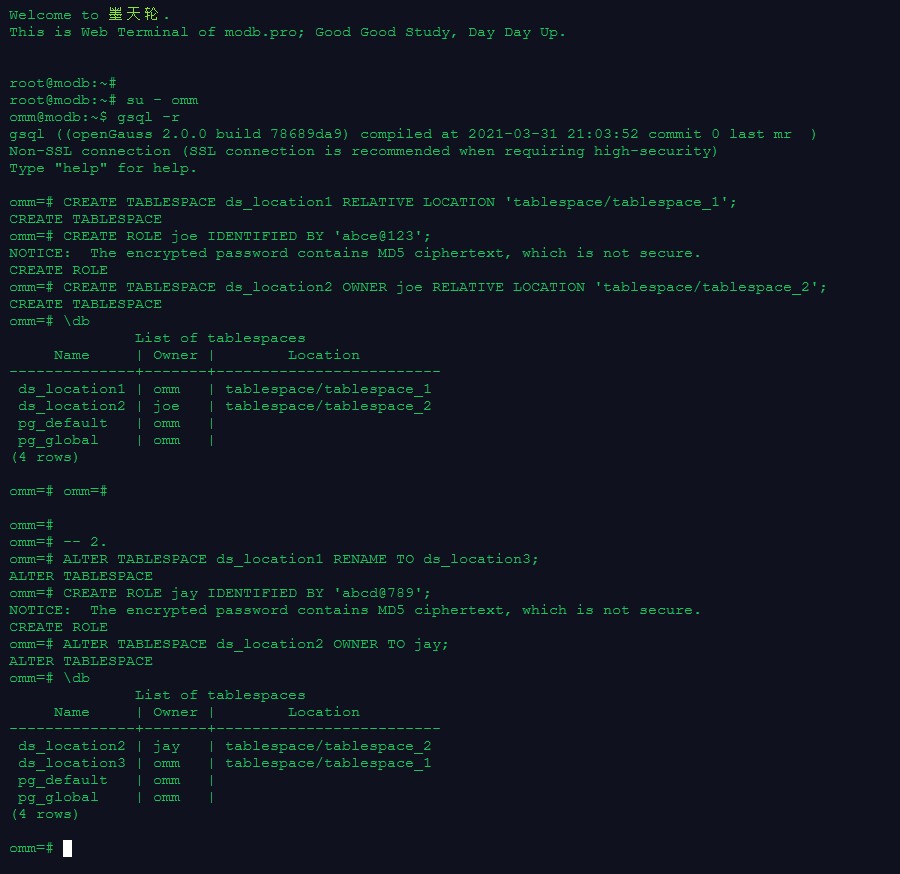This screenshot has width=900, height=874.
Task: Click location tablespace/tablespace_1 in the first table
Action: [328, 389]
